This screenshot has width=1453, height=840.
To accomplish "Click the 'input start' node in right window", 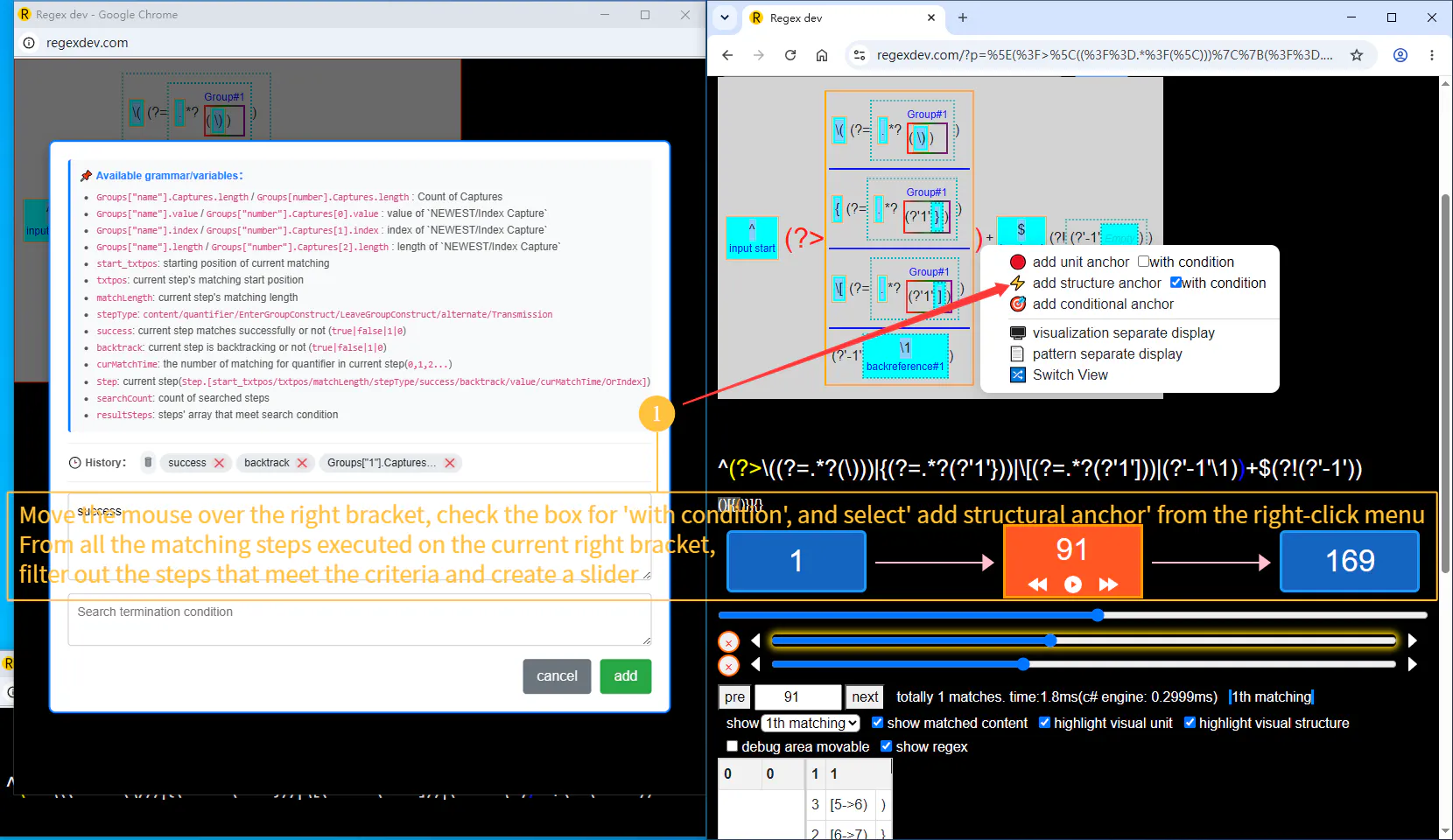I will point(752,238).
